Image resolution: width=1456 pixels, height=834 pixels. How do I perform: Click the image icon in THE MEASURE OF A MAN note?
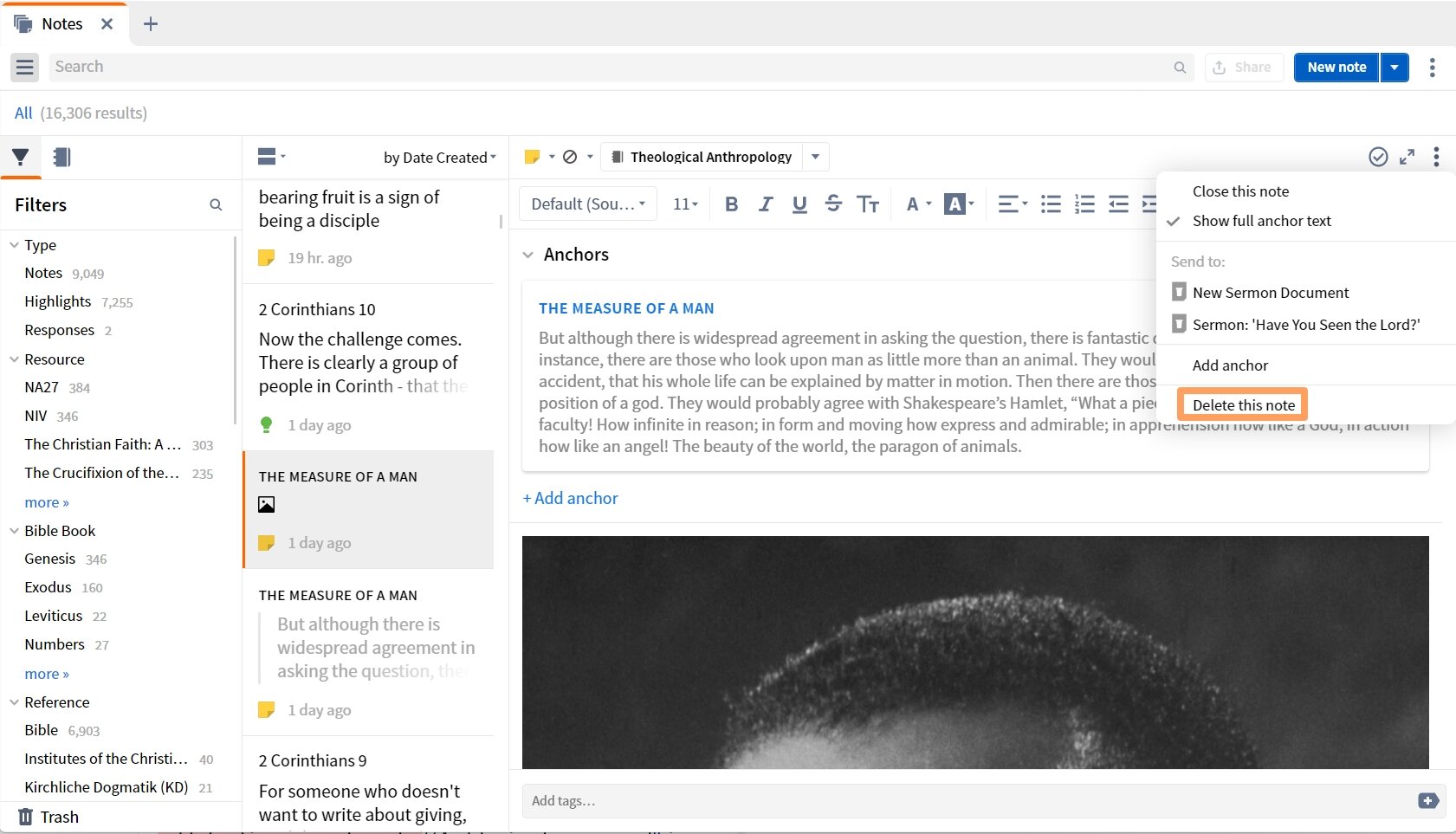pyautogui.click(x=267, y=505)
